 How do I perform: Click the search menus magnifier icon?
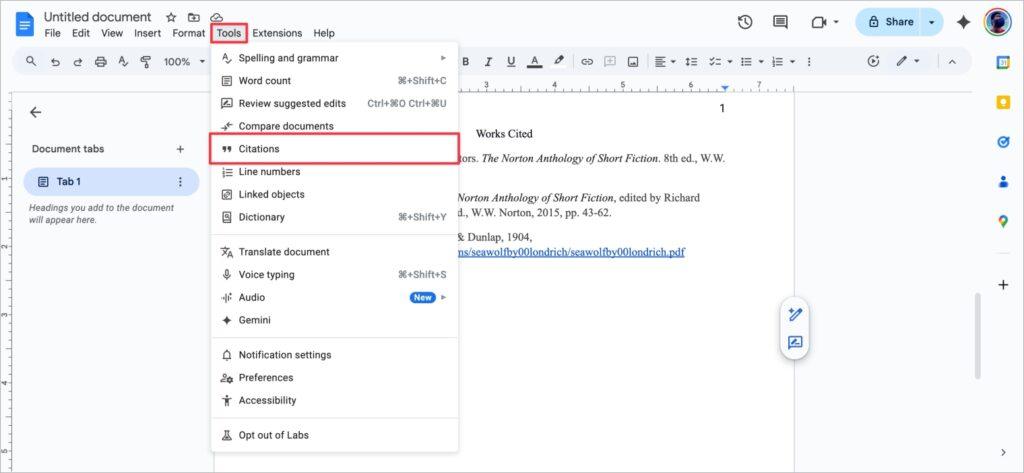tap(31, 61)
